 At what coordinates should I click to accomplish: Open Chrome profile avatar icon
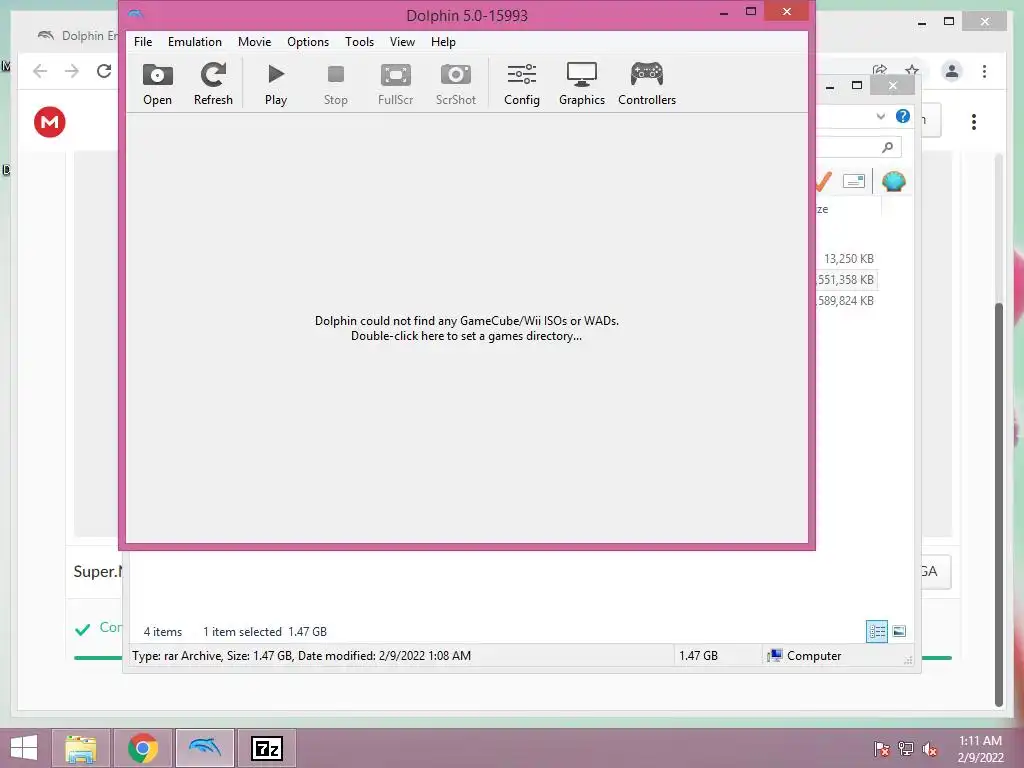952,71
